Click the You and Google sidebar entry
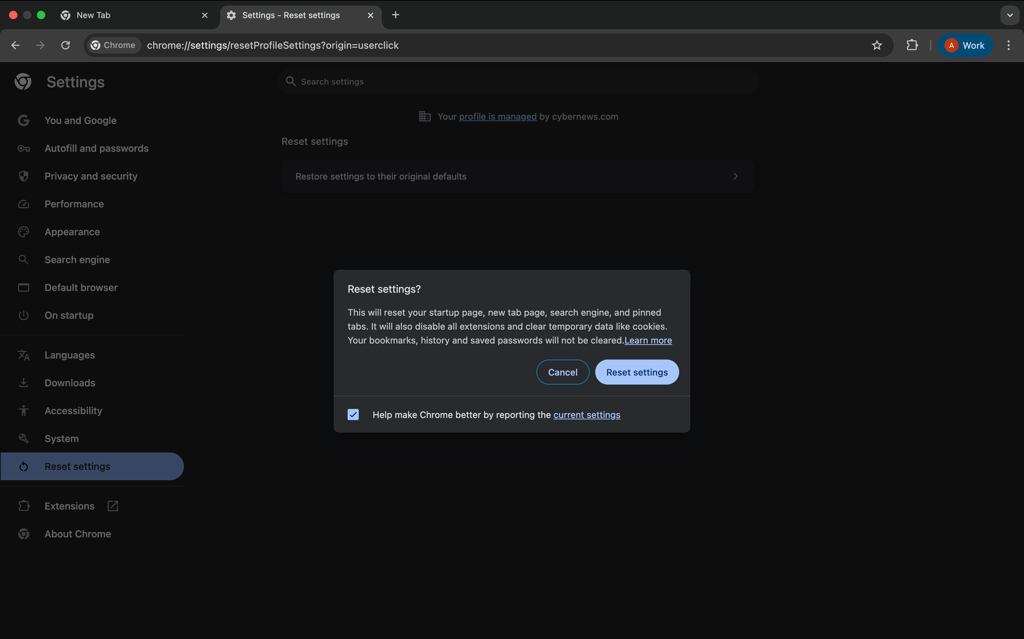The width and height of the screenshot is (1024, 639). [80, 120]
